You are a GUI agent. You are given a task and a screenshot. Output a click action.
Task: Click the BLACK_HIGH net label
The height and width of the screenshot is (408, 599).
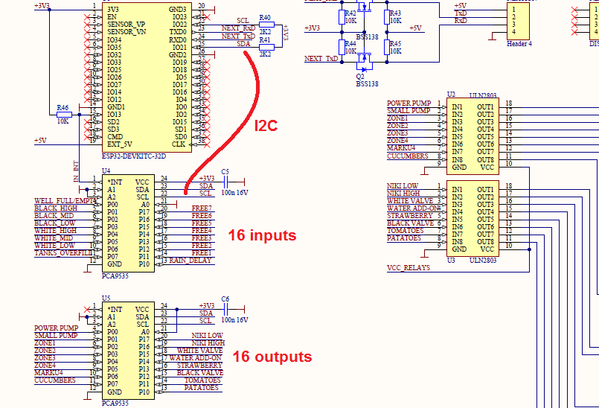(56, 208)
